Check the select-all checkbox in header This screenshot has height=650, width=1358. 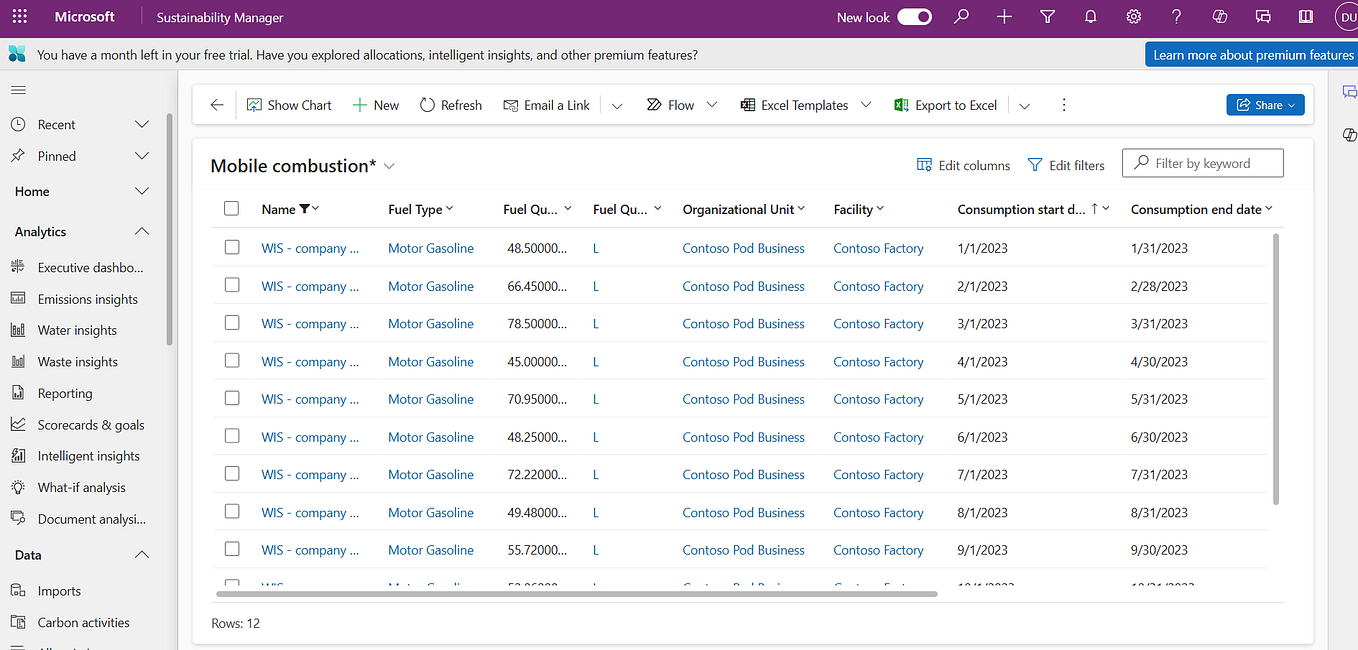(x=232, y=208)
